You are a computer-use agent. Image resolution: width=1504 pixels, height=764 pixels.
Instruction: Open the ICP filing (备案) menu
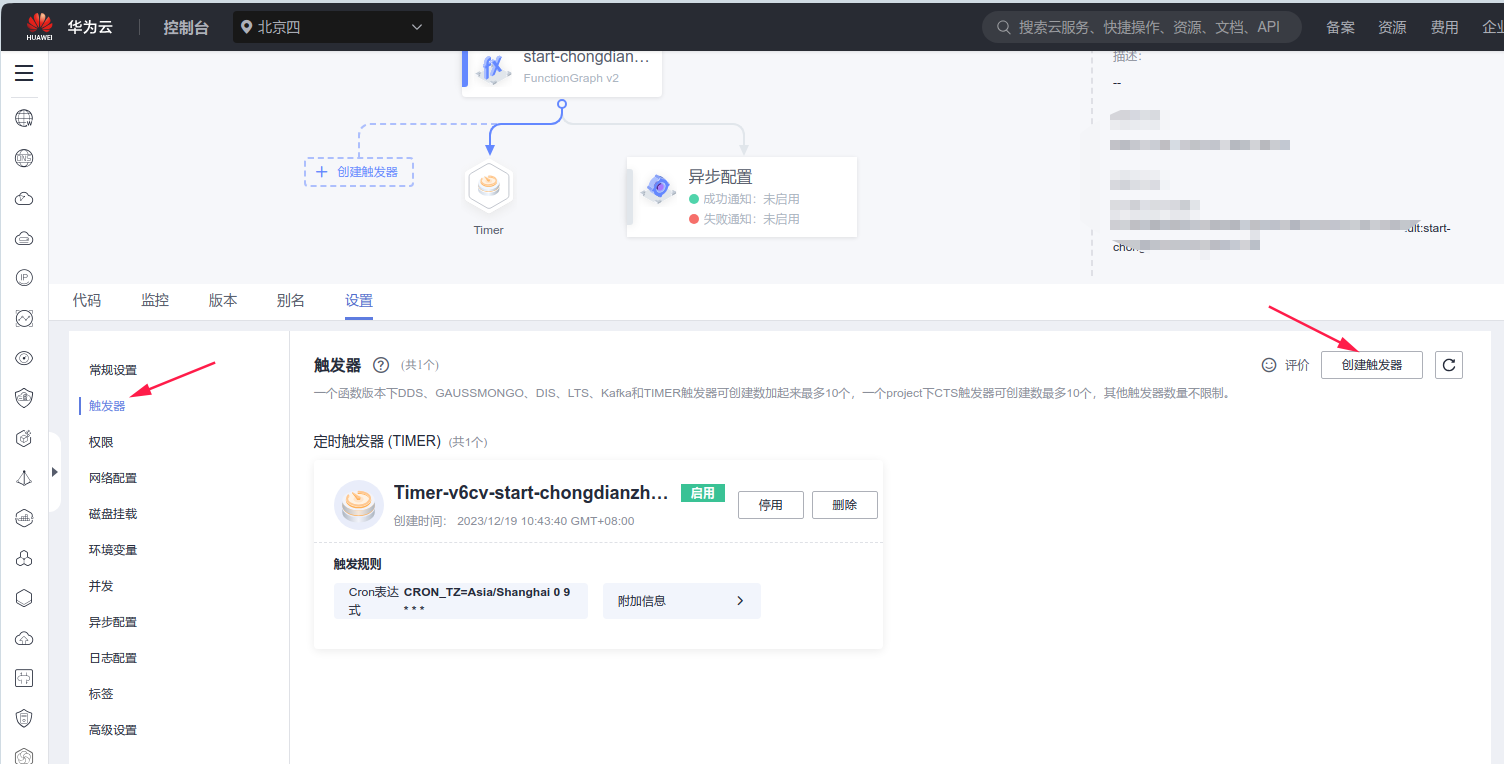point(1341,27)
